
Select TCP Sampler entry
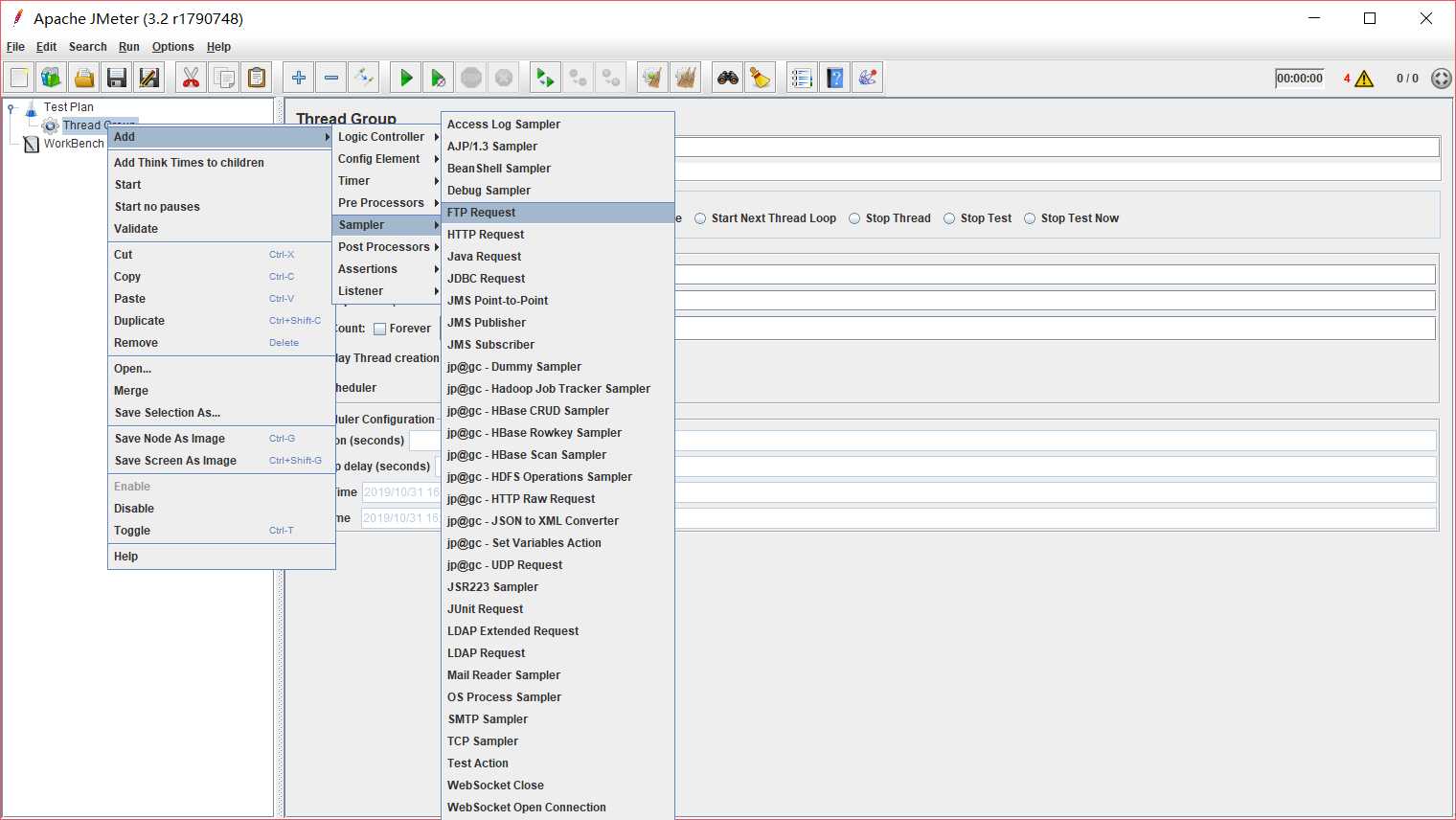pyautogui.click(x=558, y=741)
